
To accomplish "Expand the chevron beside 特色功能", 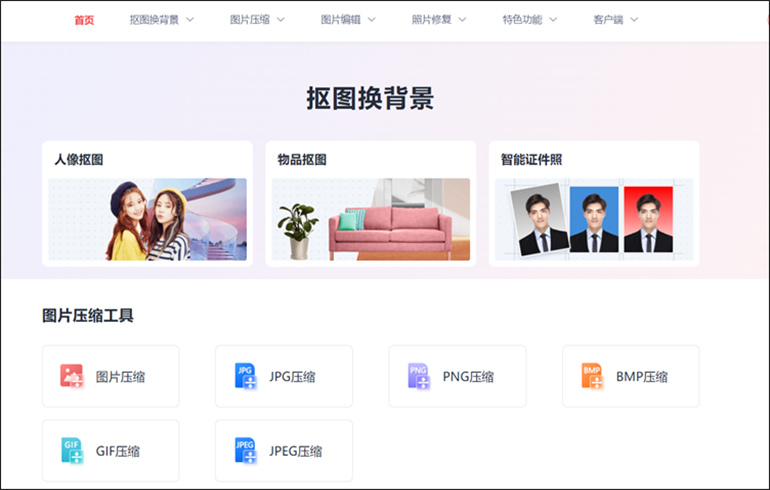I will point(553,20).
